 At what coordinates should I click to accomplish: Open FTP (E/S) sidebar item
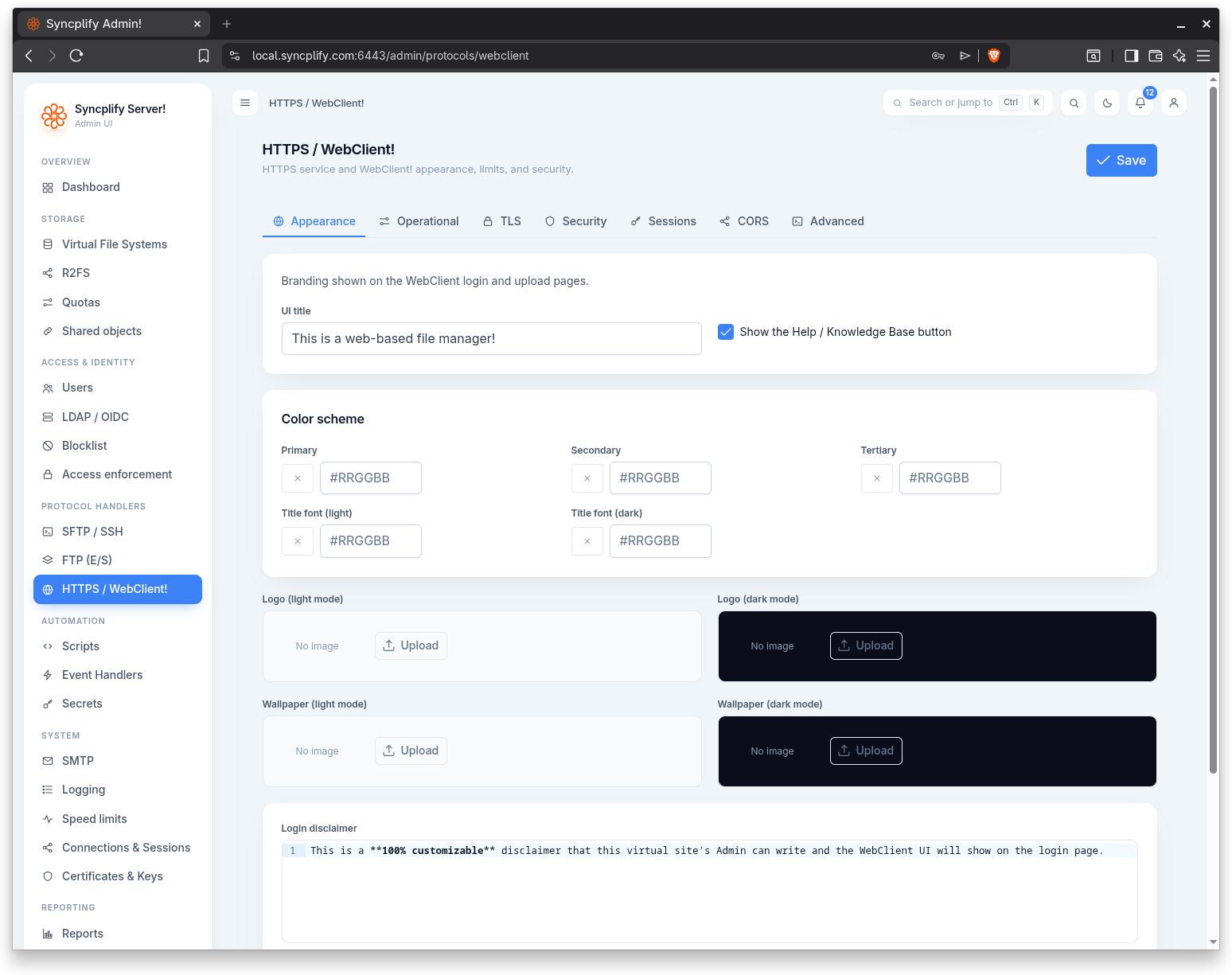[x=118, y=560]
